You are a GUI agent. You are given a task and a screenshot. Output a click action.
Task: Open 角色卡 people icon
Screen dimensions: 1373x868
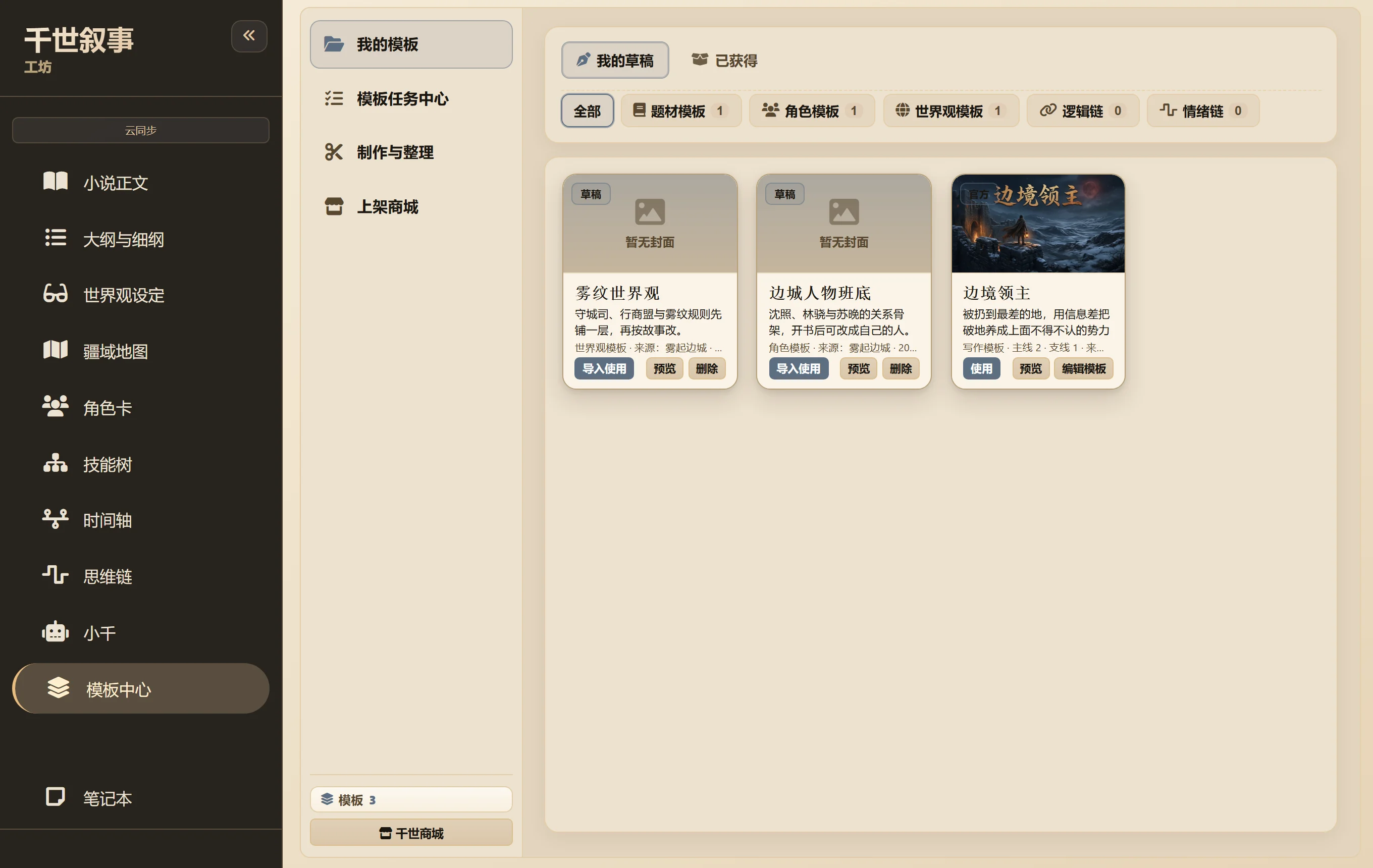pos(56,406)
